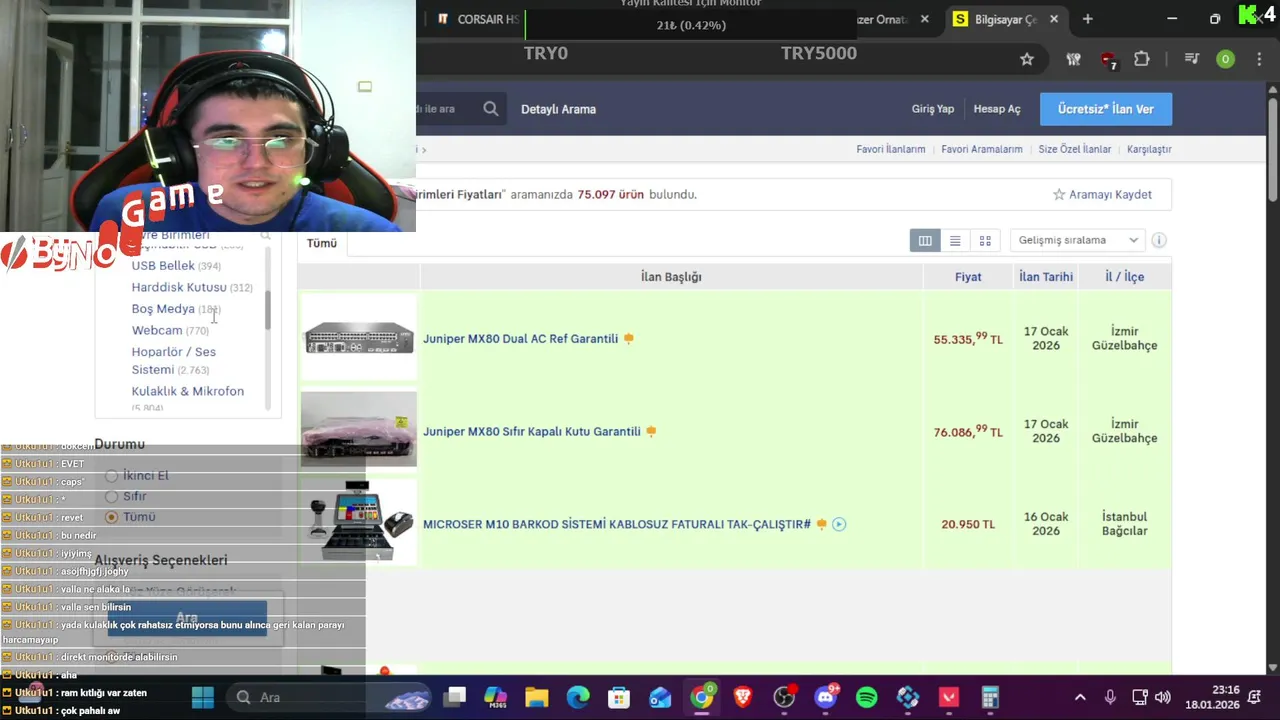Select Harddisk Kutusu category

[179, 287]
